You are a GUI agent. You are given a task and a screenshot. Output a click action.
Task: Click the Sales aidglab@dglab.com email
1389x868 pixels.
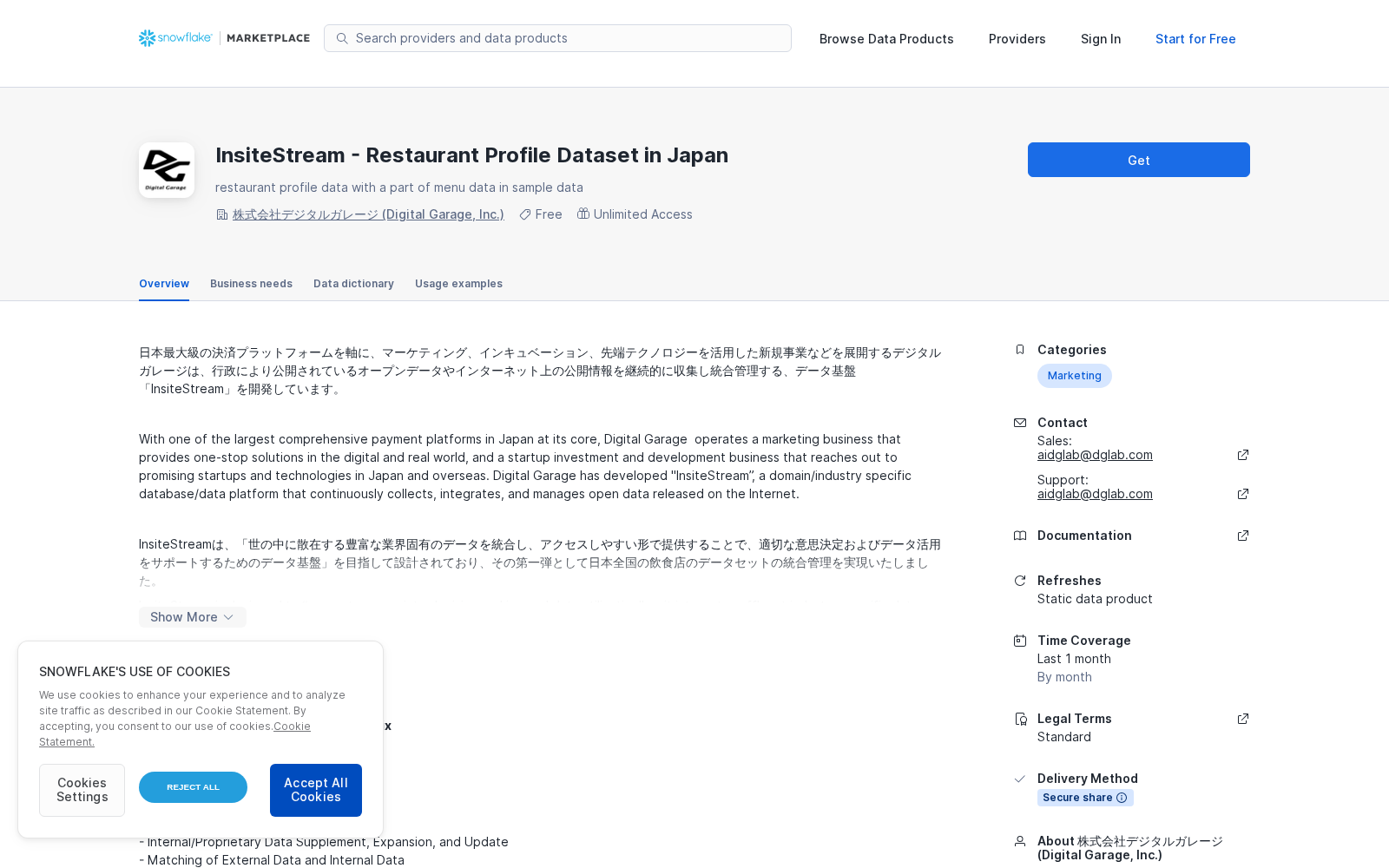point(1095,455)
